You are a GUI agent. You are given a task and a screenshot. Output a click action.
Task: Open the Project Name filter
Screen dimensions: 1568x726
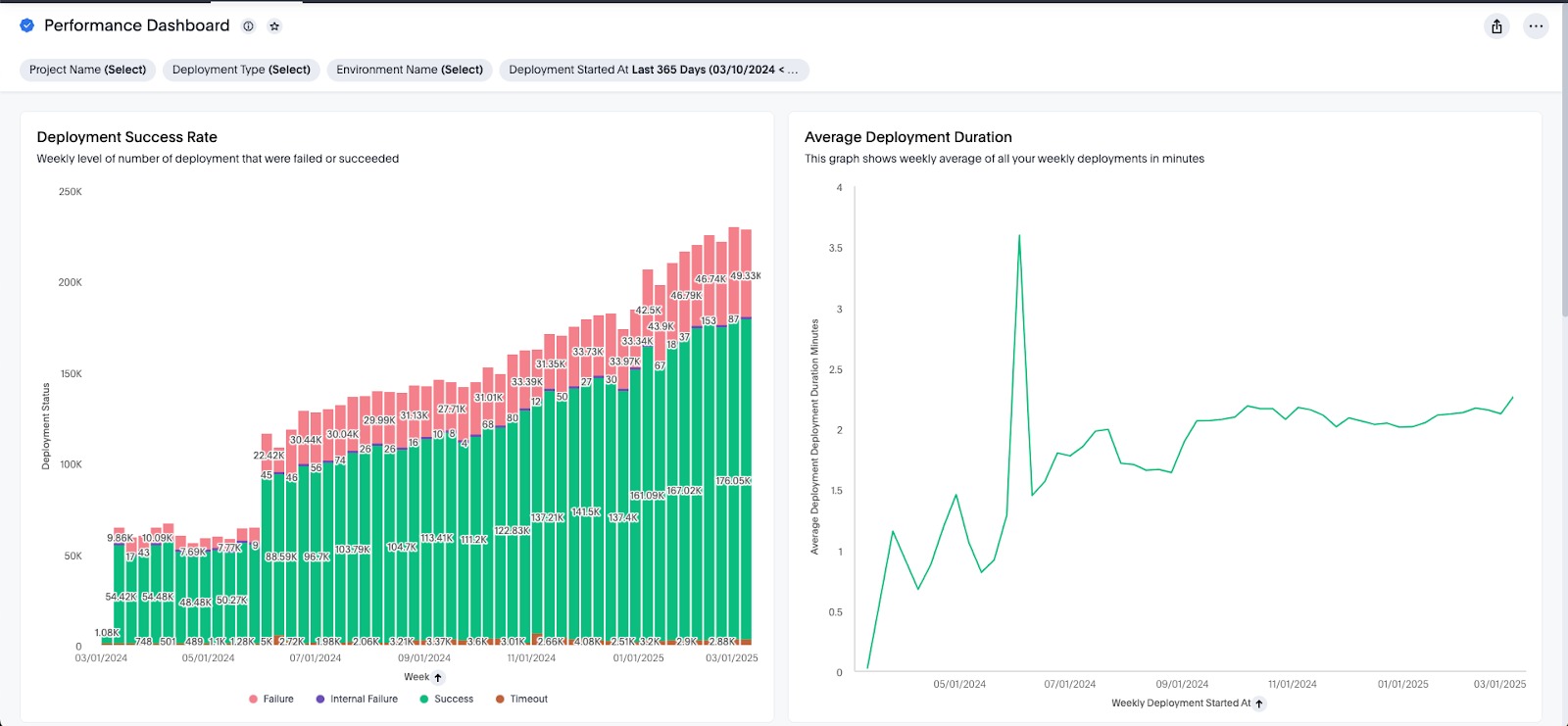(87, 70)
